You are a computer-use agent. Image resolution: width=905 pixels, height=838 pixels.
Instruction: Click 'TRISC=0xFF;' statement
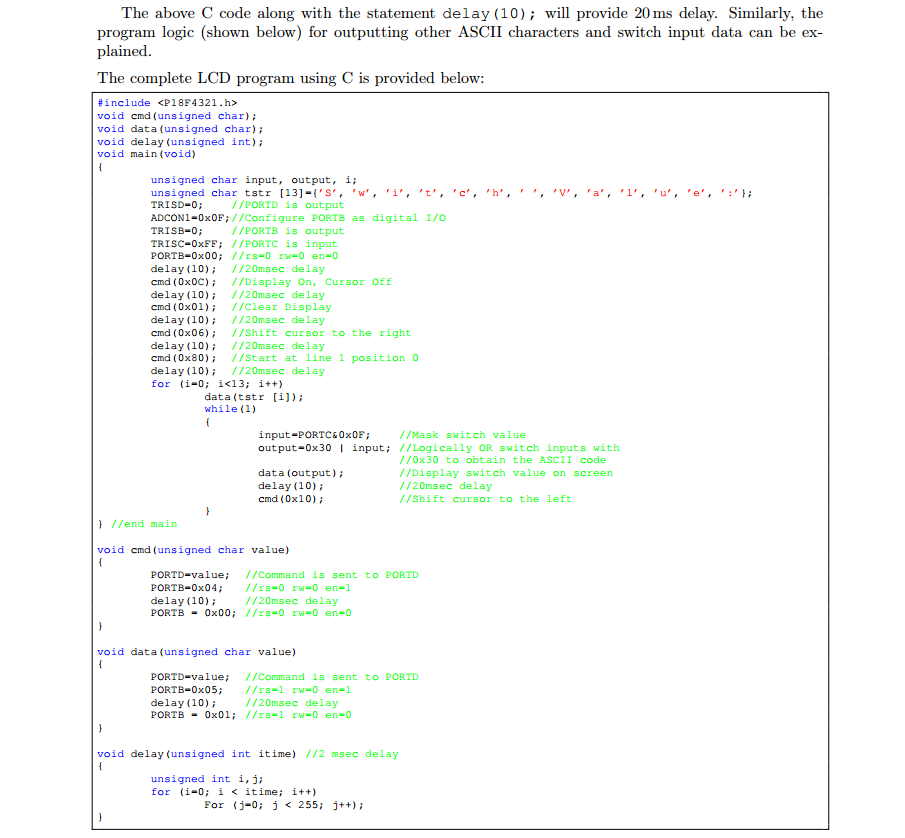tap(187, 244)
